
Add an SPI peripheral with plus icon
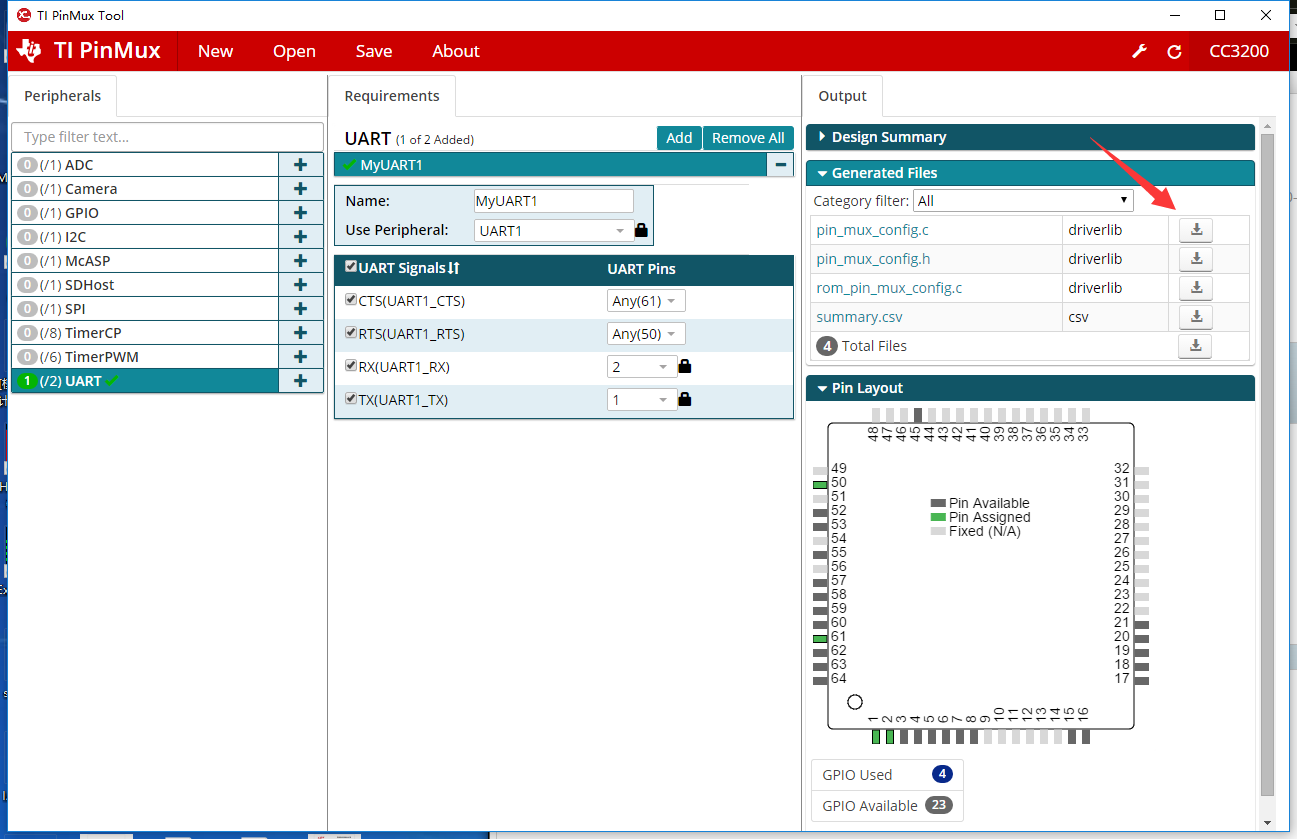[x=300, y=309]
